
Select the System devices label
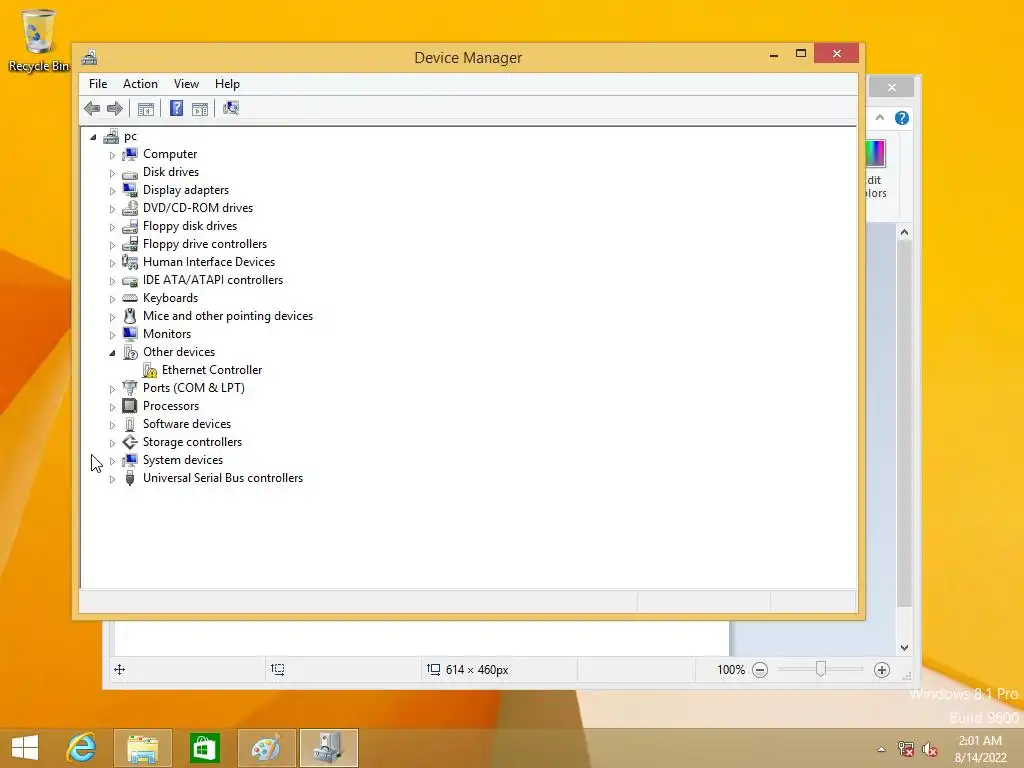click(x=183, y=460)
